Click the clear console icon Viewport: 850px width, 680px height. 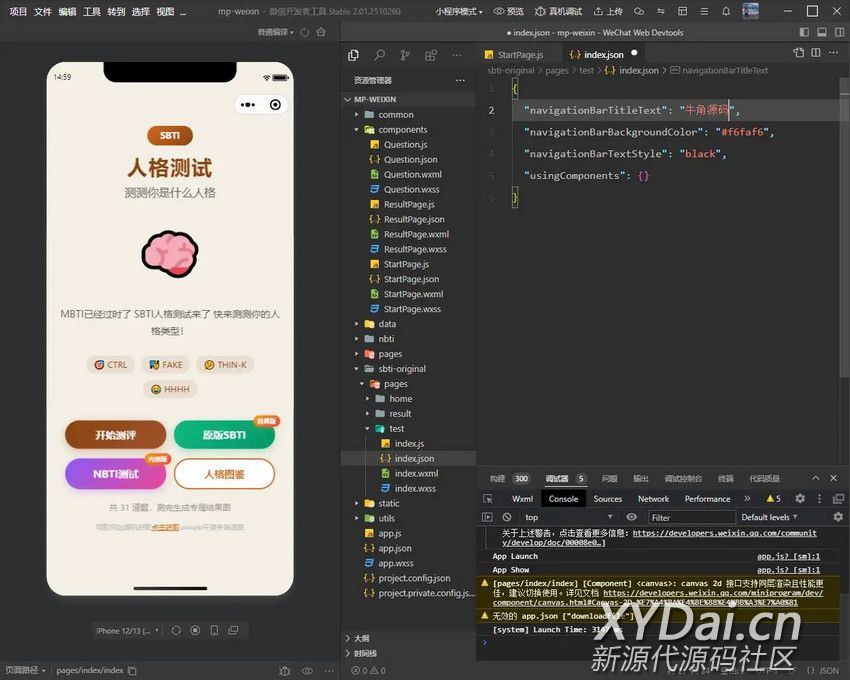pos(507,517)
